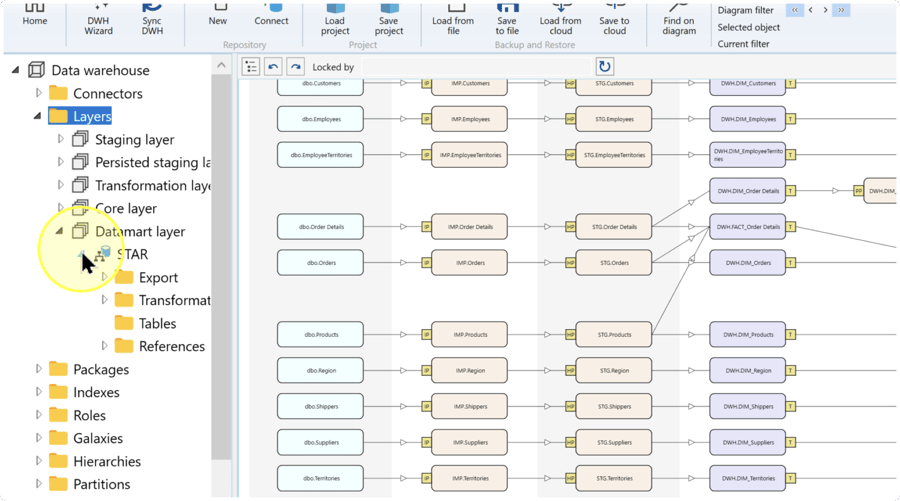Go to next diagram filter
900x501 pixels.
click(825, 10)
